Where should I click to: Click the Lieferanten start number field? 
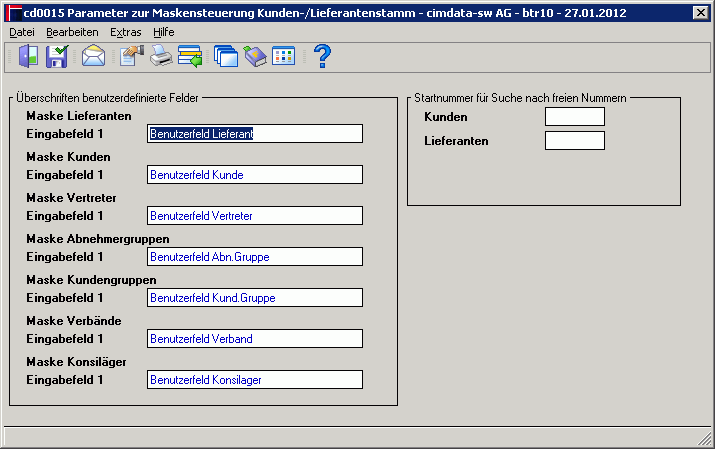point(575,140)
